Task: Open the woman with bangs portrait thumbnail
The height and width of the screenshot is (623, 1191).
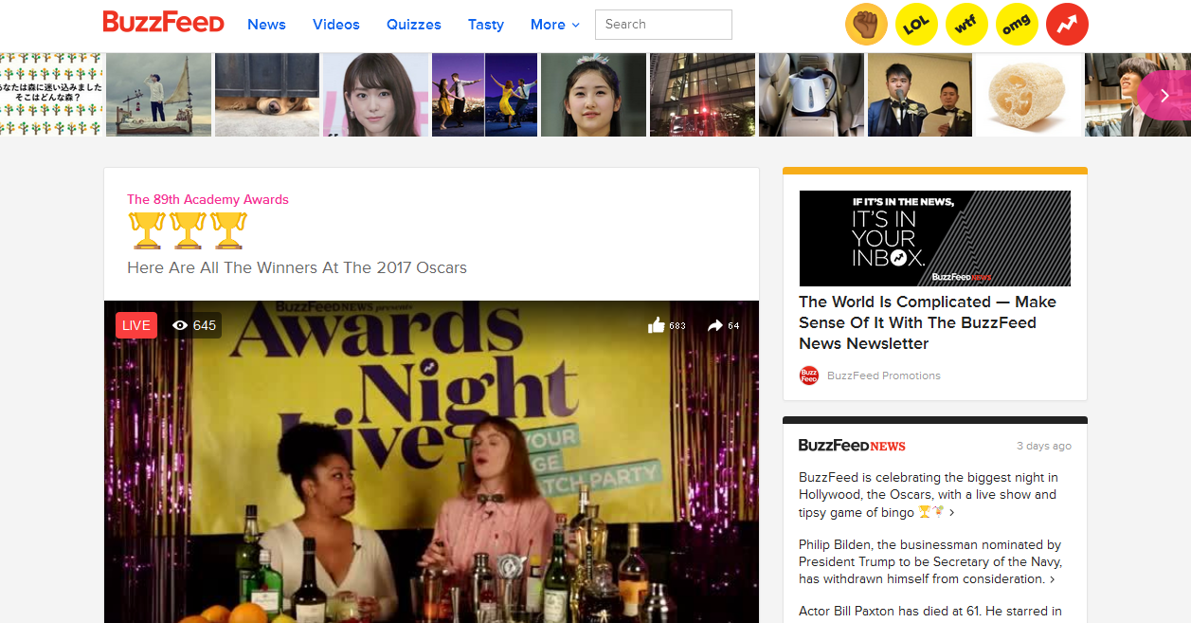Action: (x=376, y=95)
